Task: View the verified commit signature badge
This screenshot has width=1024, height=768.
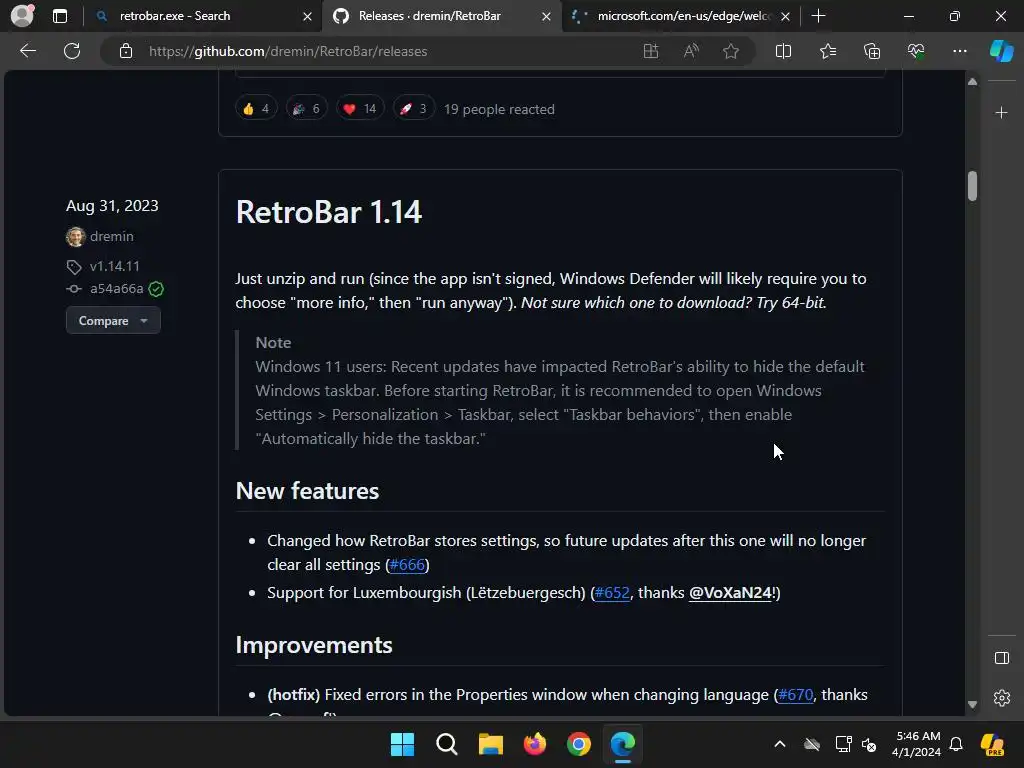Action: pyautogui.click(x=156, y=289)
